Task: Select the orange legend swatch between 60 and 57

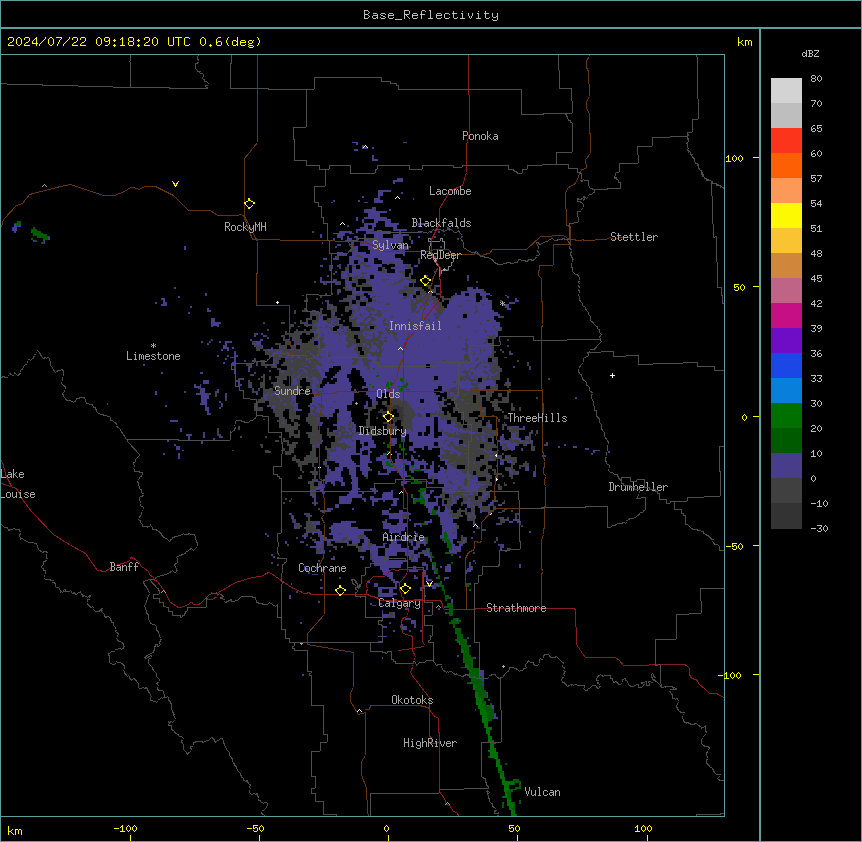Action: coord(786,165)
